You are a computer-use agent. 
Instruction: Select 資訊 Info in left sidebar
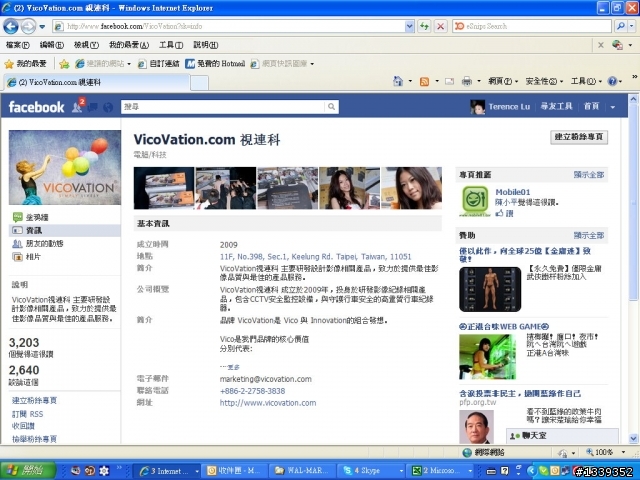[65, 231]
